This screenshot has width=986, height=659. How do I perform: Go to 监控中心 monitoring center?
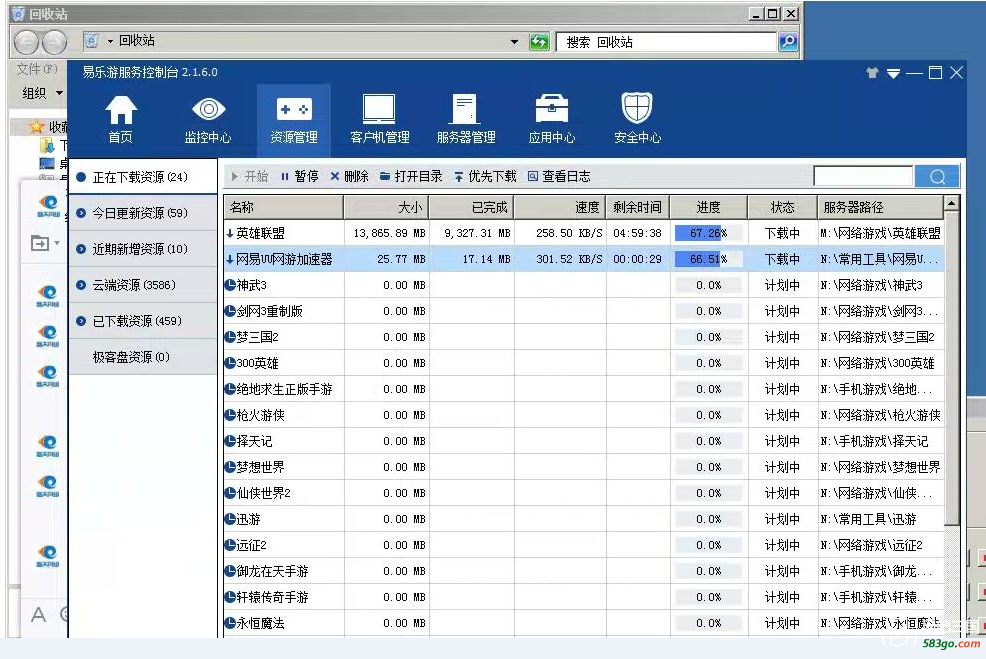(x=208, y=119)
